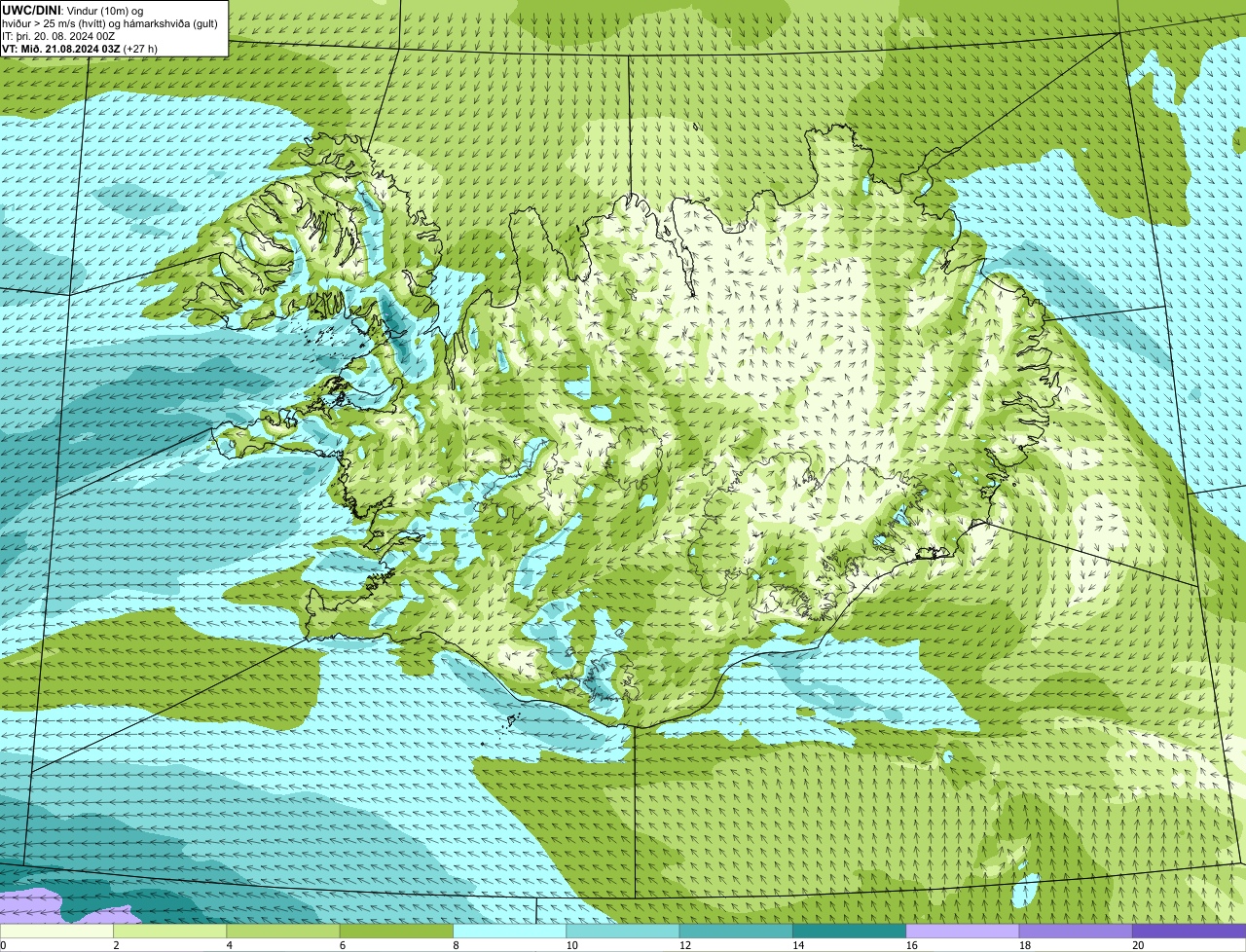This screenshot has height=952, width=1246.
Task: Select the 10–12 m/s turquoise legend swatch
Action: click(x=623, y=931)
